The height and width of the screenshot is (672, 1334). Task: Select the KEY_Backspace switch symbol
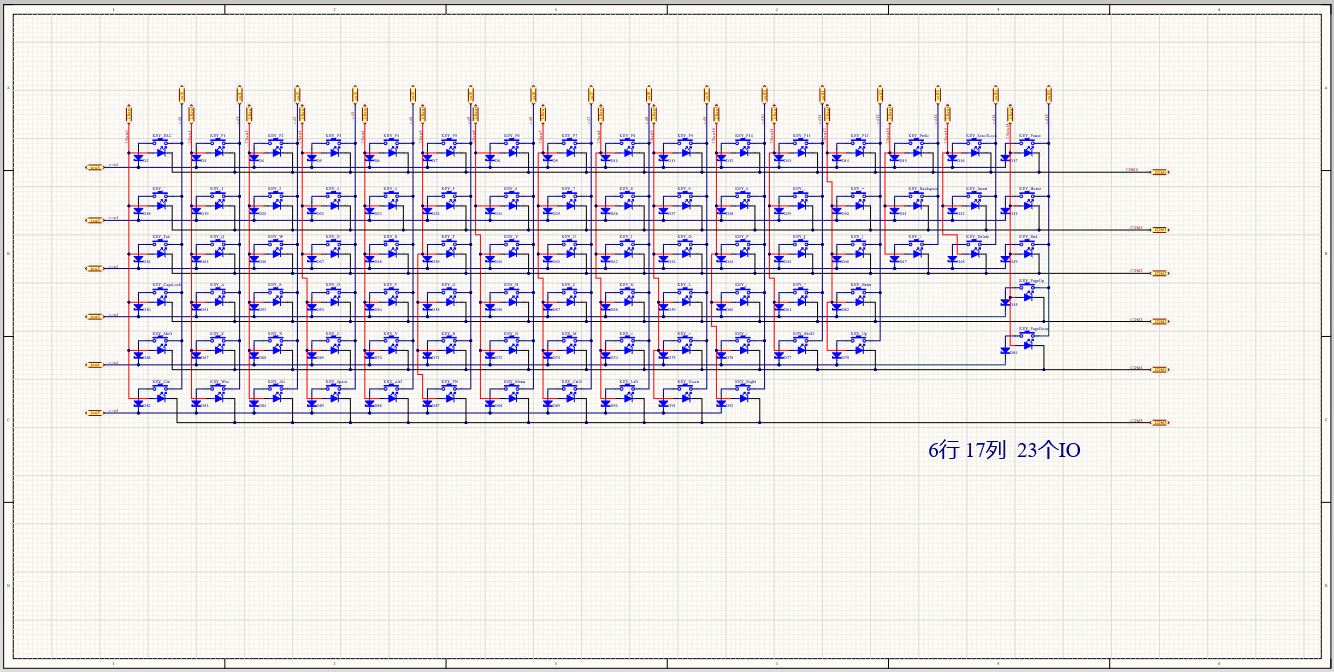point(915,195)
